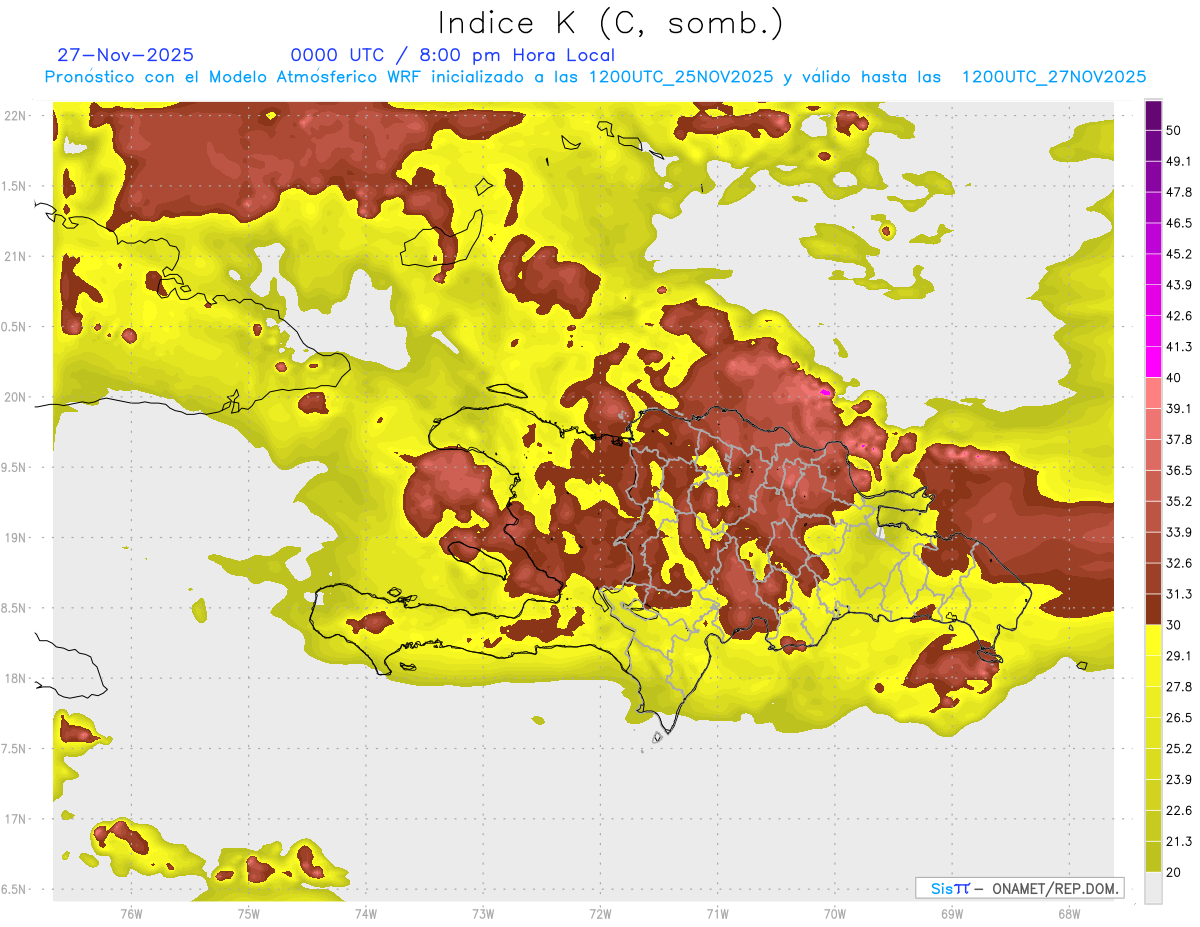Click the '20' colorbar value

1174,873
